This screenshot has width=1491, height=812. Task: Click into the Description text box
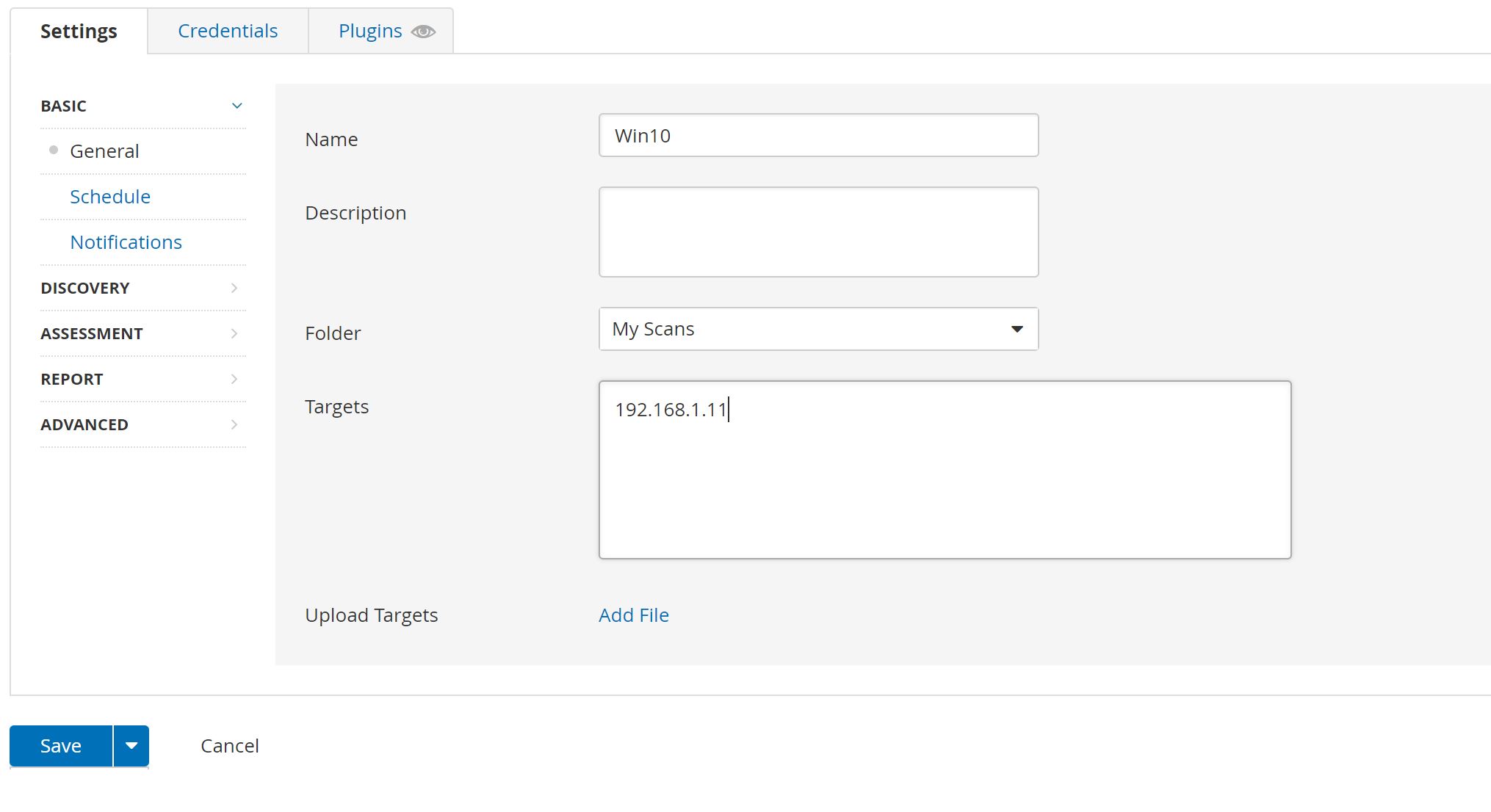tap(818, 232)
